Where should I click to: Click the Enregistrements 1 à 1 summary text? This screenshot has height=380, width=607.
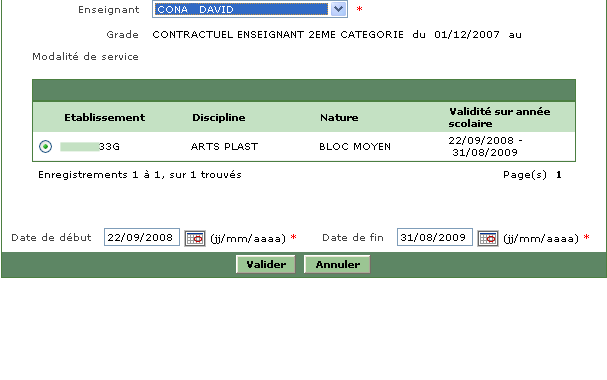tap(140, 175)
